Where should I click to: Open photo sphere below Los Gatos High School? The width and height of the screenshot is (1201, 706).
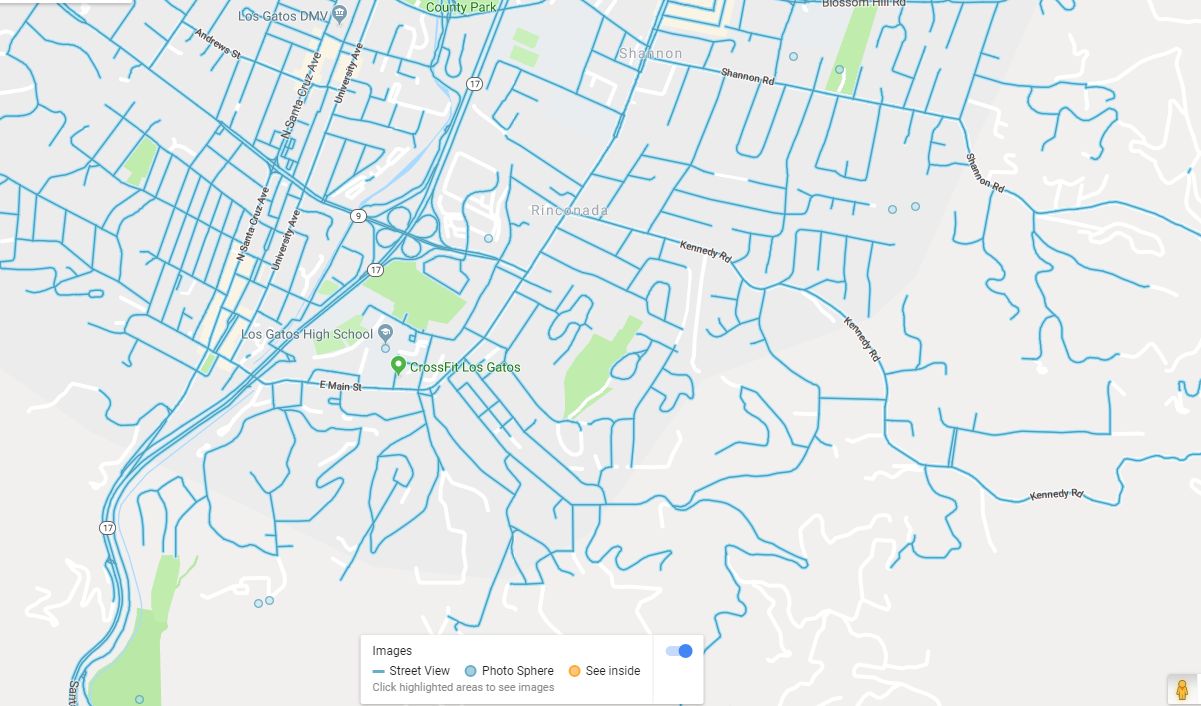point(385,349)
